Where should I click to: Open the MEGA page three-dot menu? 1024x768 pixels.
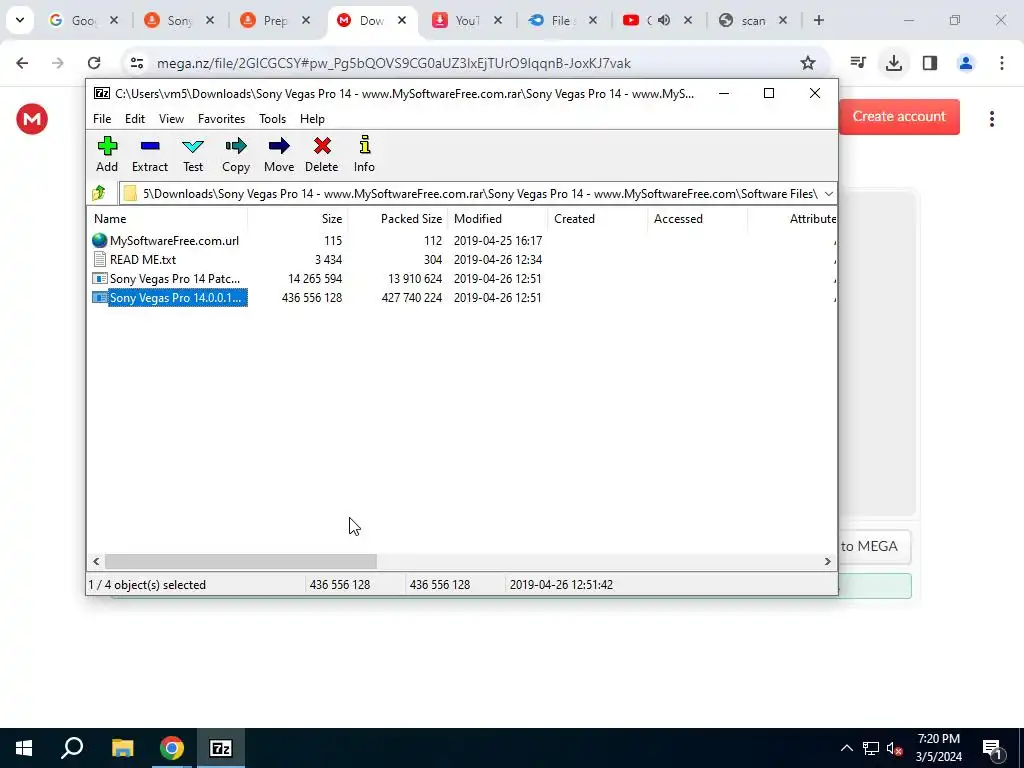point(991,119)
